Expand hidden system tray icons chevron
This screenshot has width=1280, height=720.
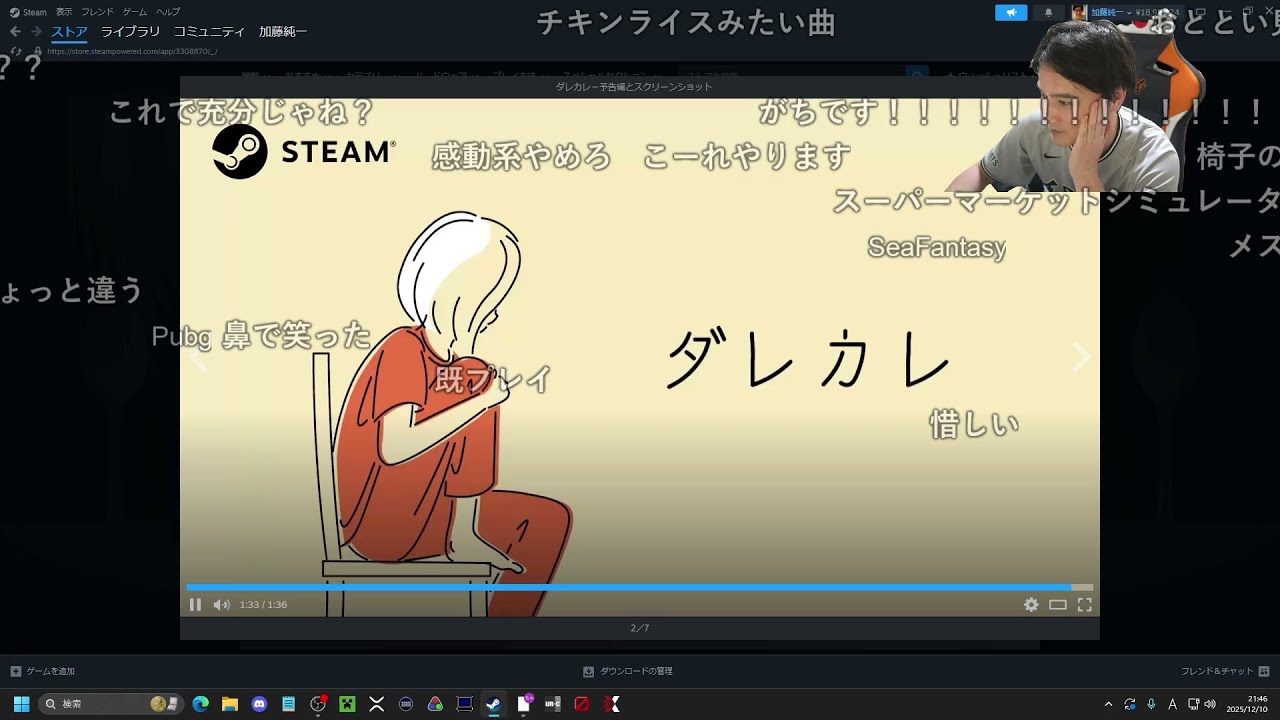pos(1108,704)
